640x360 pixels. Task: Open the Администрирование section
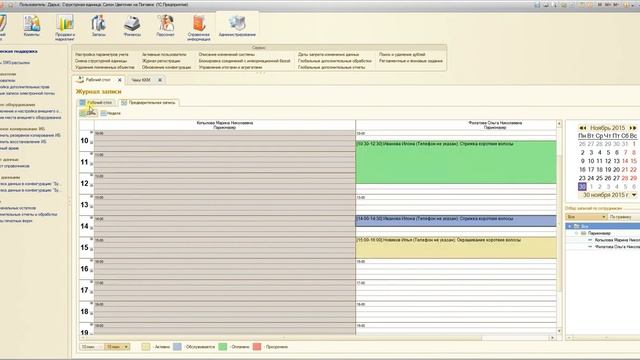tap(237, 26)
